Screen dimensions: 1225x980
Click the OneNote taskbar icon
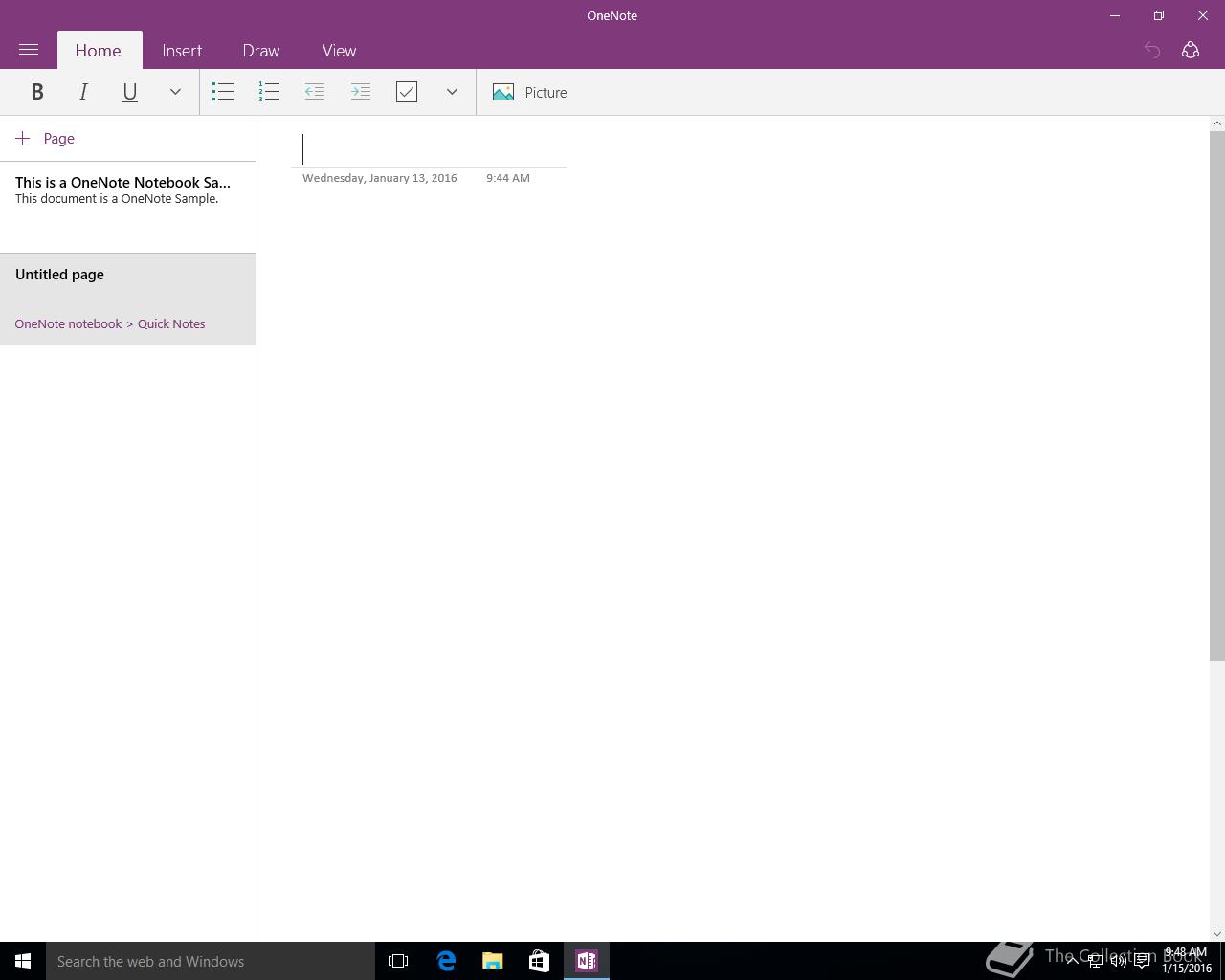coord(587,961)
